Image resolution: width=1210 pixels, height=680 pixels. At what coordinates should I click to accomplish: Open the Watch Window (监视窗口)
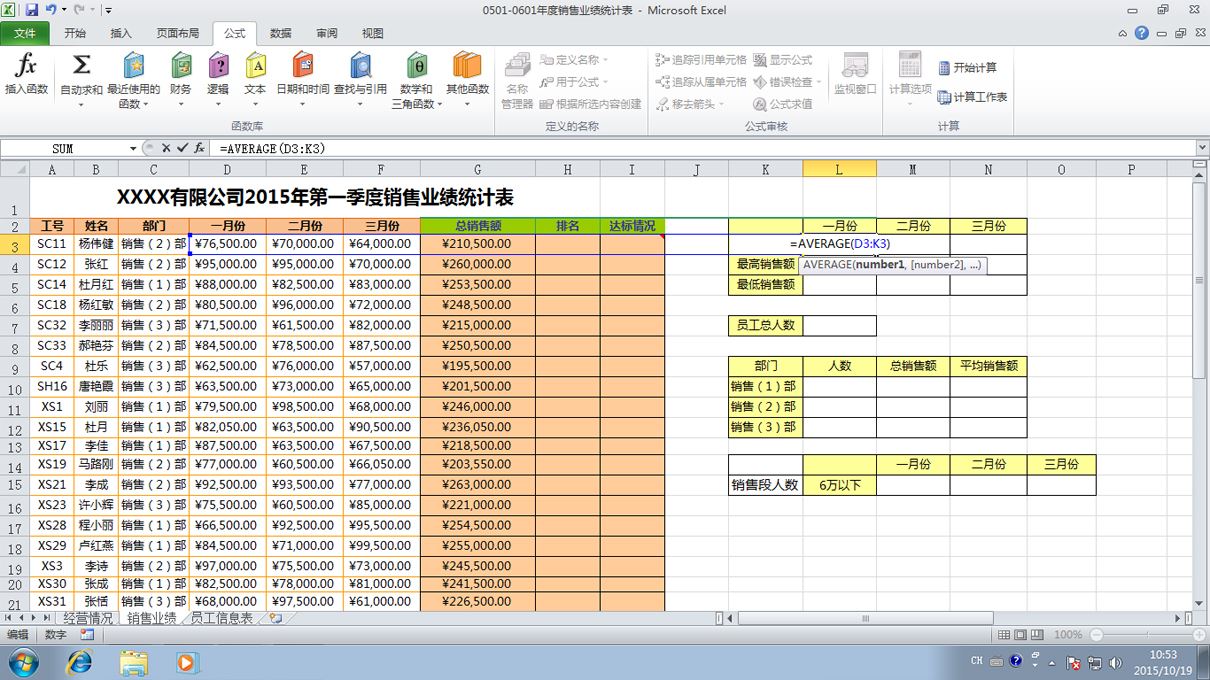855,75
